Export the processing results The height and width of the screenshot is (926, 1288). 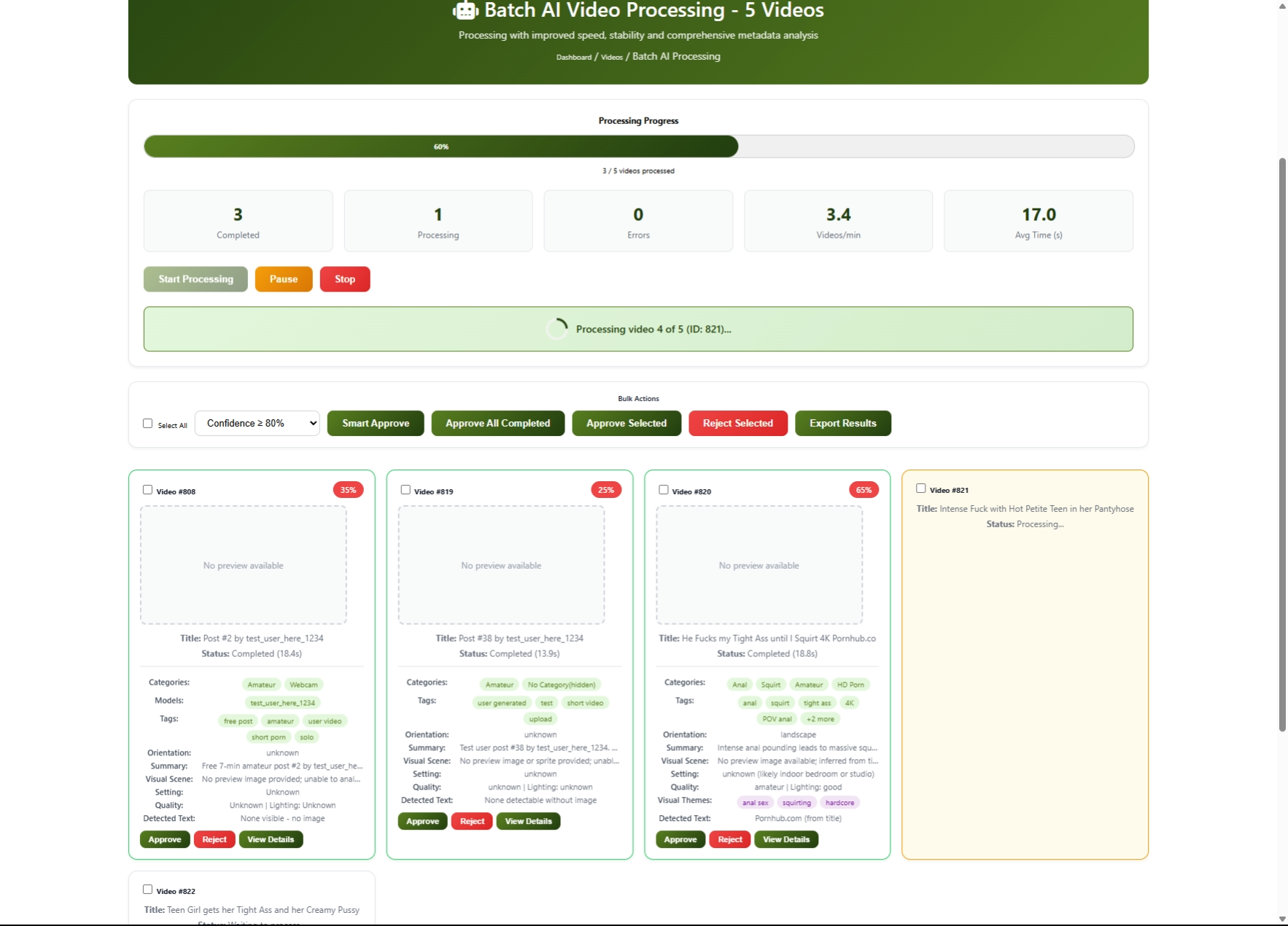click(842, 423)
